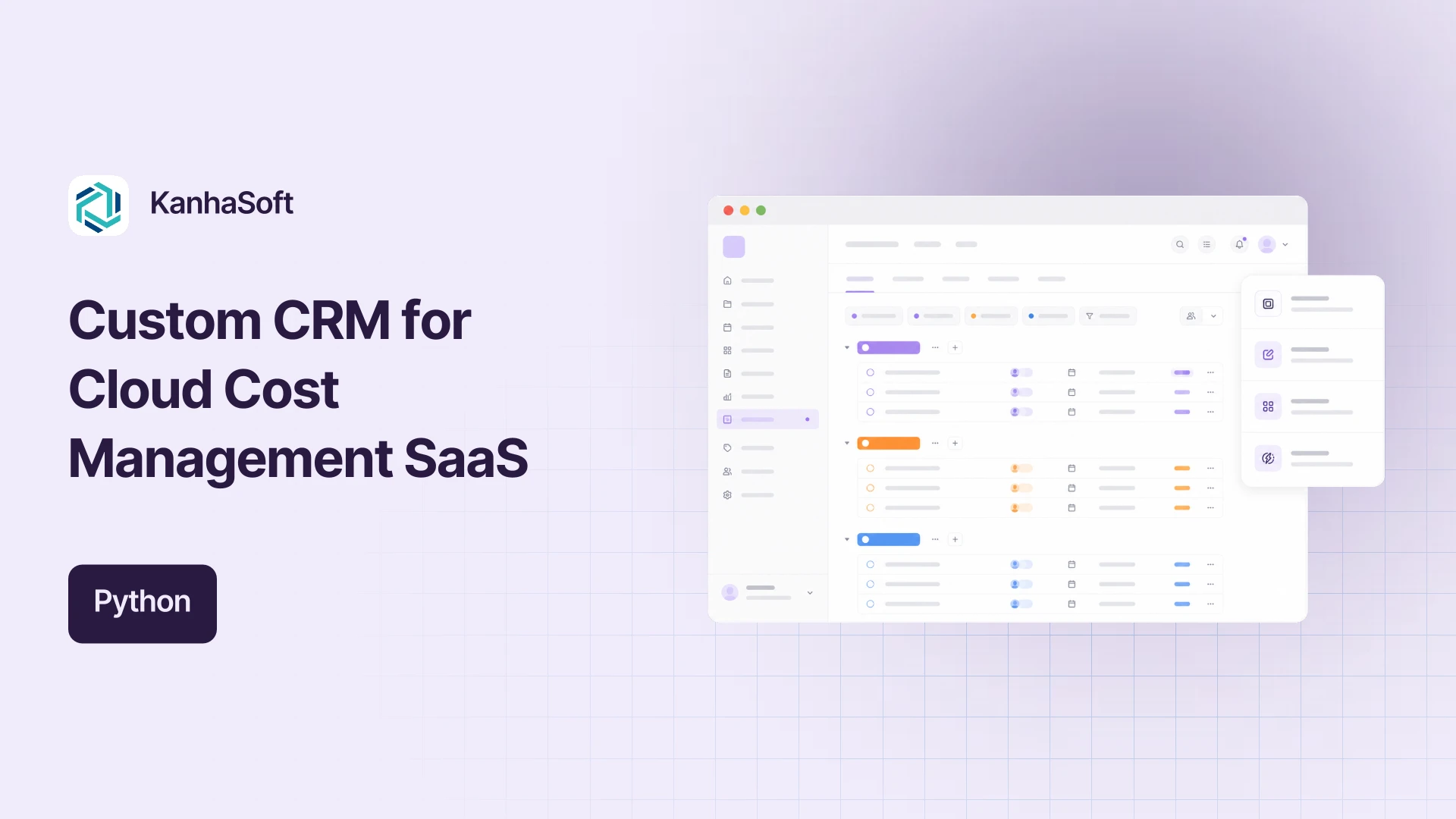This screenshot has height=819, width=1456.
Task: Click the orange group label pill
Action: coord(889,443)
